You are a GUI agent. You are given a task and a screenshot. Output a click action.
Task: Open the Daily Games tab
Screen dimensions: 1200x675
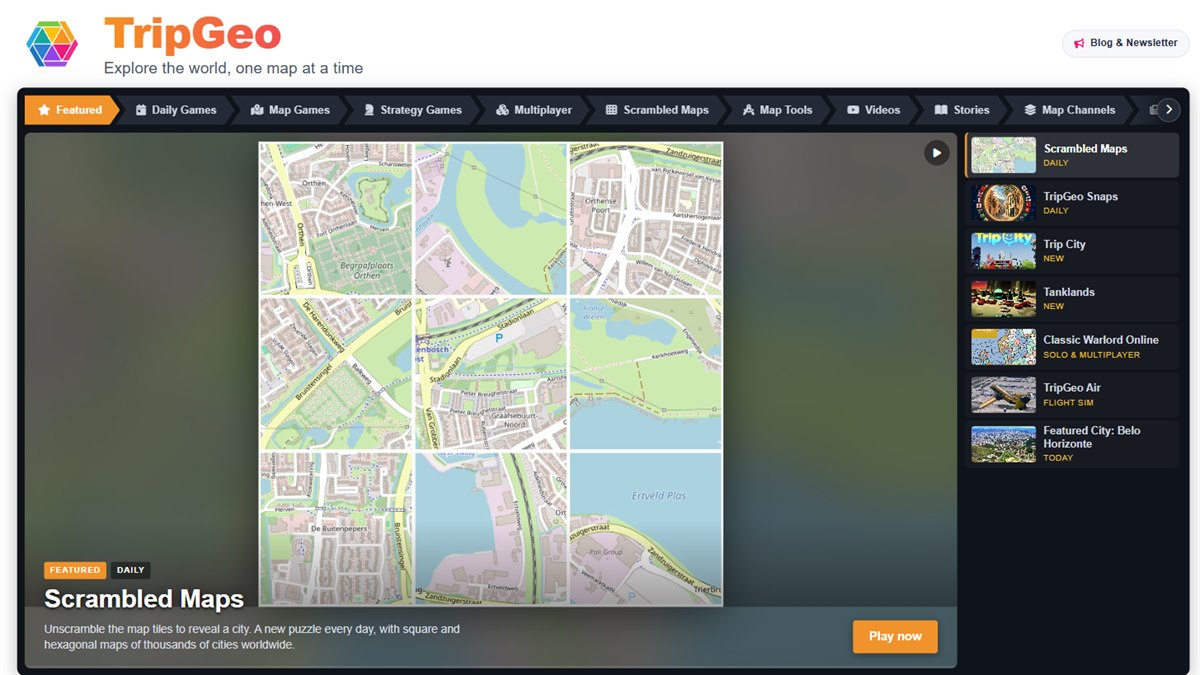tap(176, 110)
